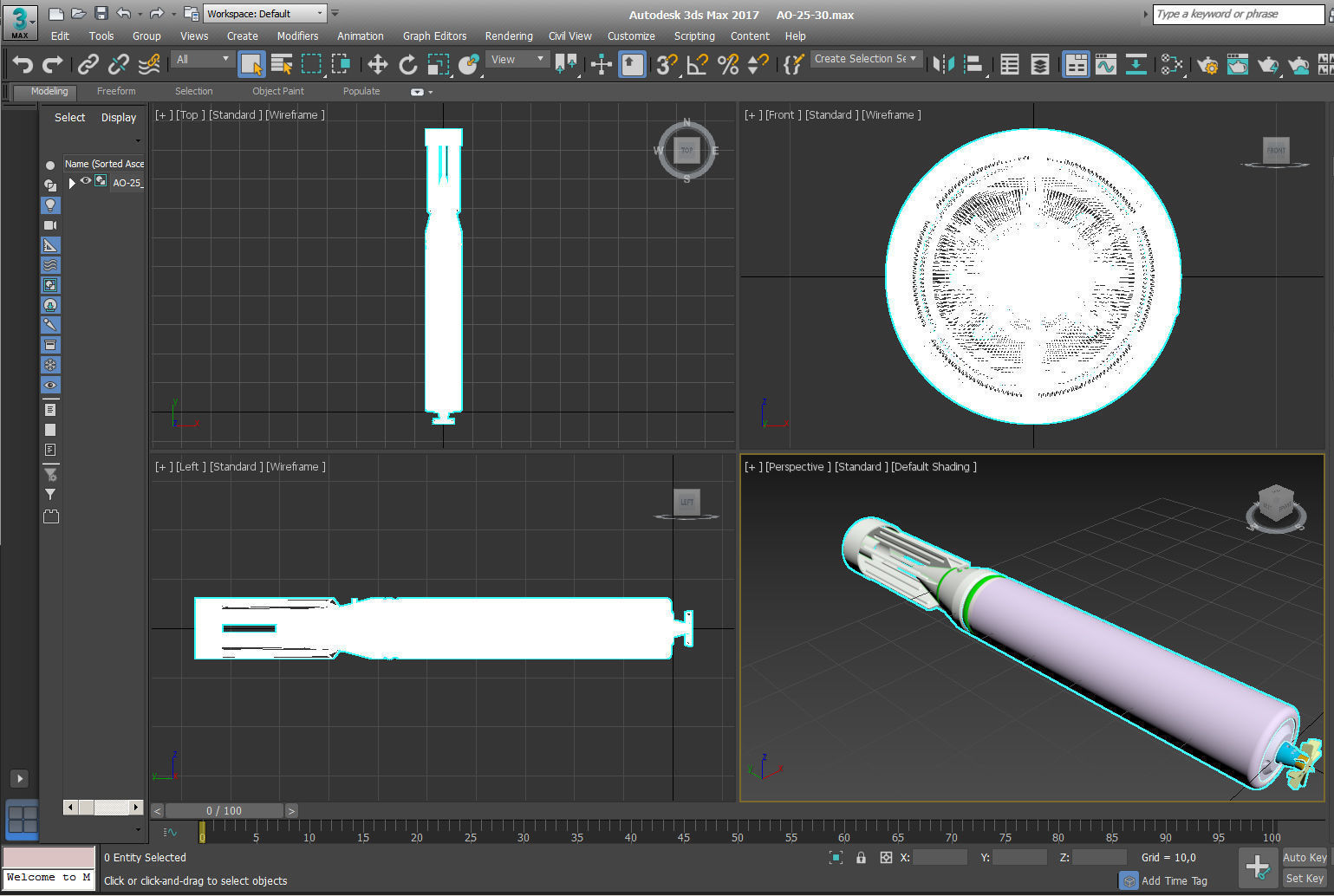
Task: Toggle Keyboard Shortcut Override
Action: (x=632, y=64)
